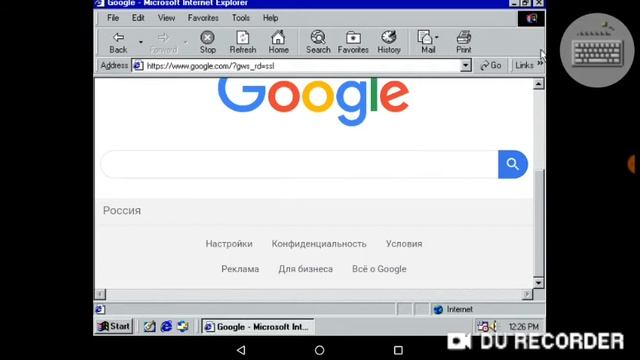Click the Start button
This screenshot has width=640, height=360.
(x=114, y=326)
